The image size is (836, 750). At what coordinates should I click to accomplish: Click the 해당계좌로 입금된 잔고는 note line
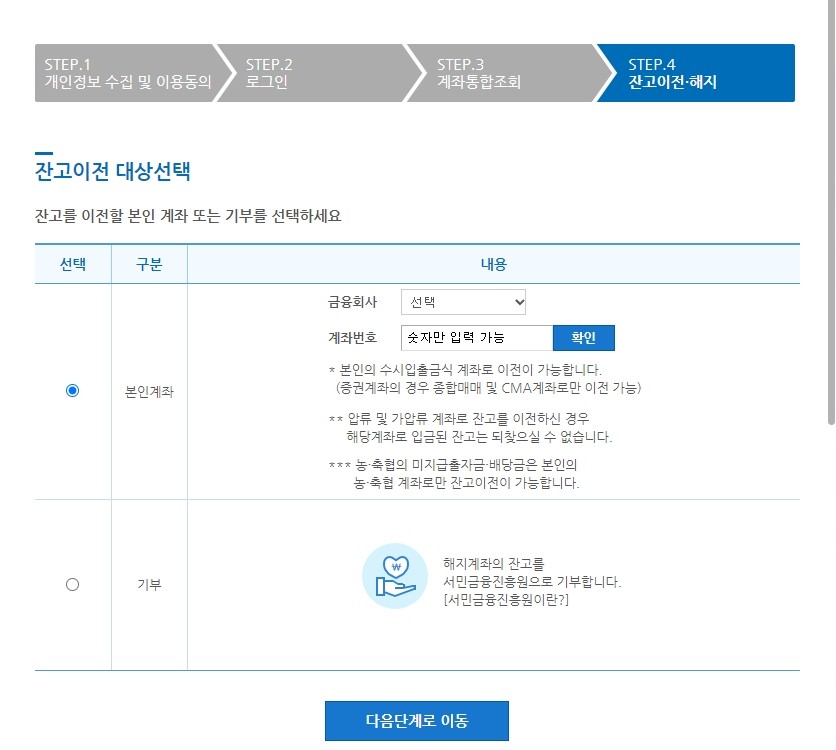[x=479, y=437]
